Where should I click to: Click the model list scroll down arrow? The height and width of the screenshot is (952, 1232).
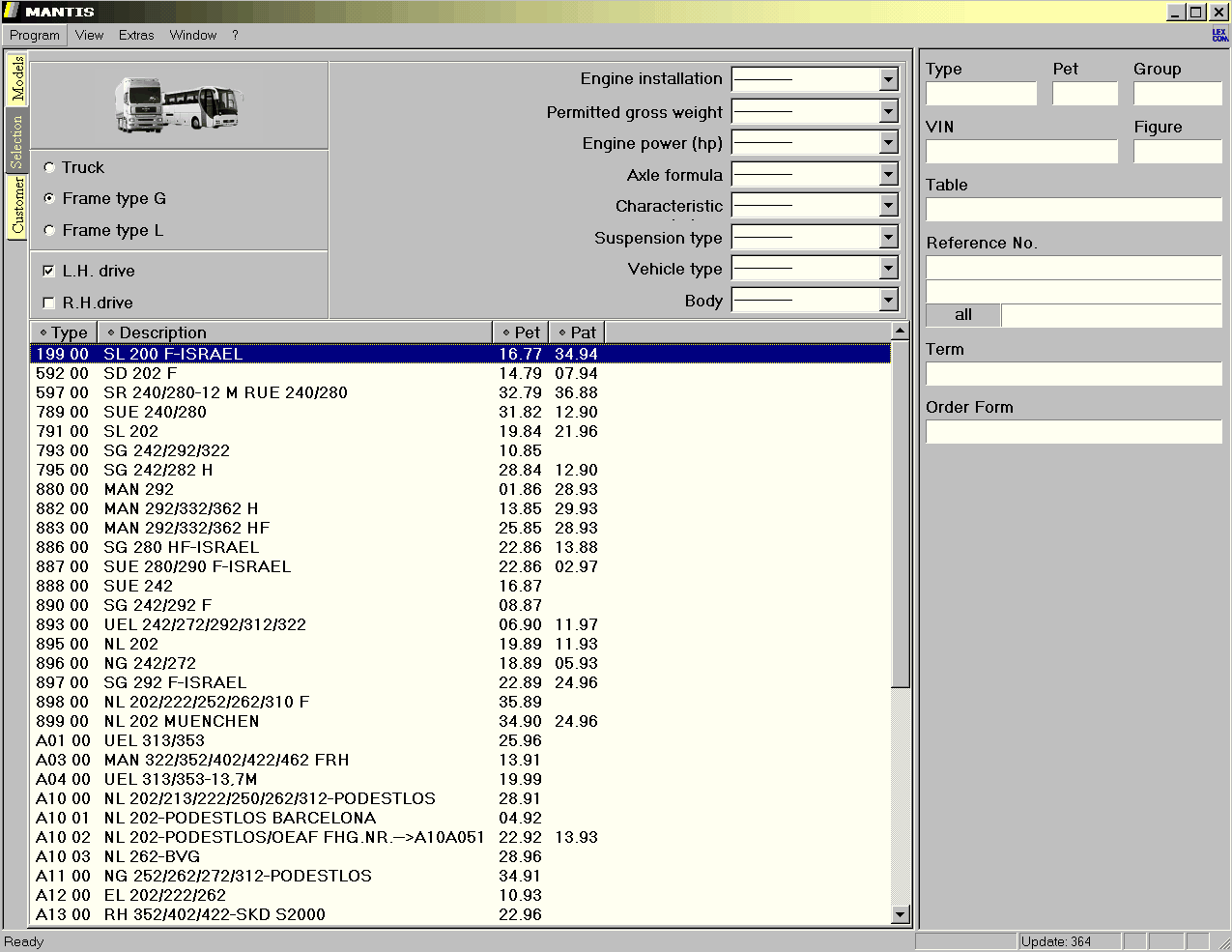click(901, 914)
